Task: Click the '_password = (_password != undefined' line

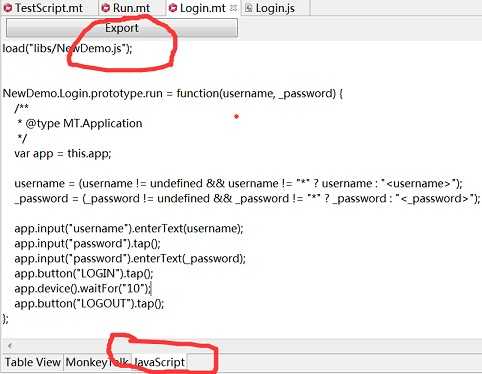Action: coord(247,199)
